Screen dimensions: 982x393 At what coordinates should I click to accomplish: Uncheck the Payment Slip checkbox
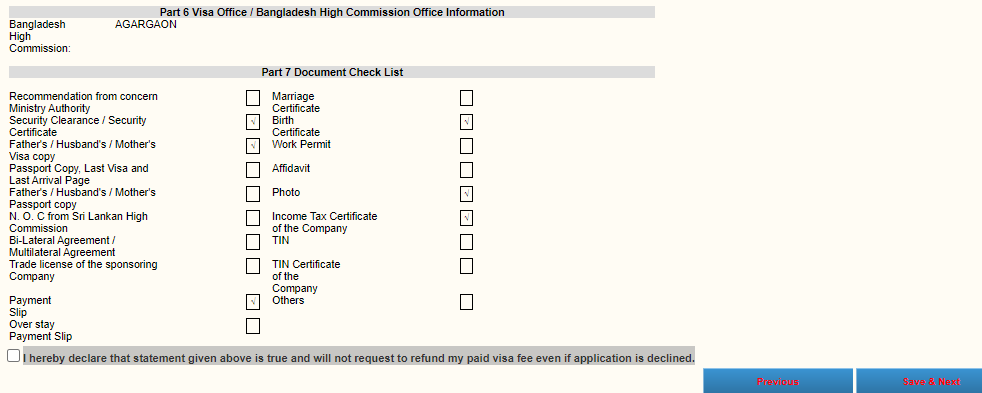click(253, 302)
